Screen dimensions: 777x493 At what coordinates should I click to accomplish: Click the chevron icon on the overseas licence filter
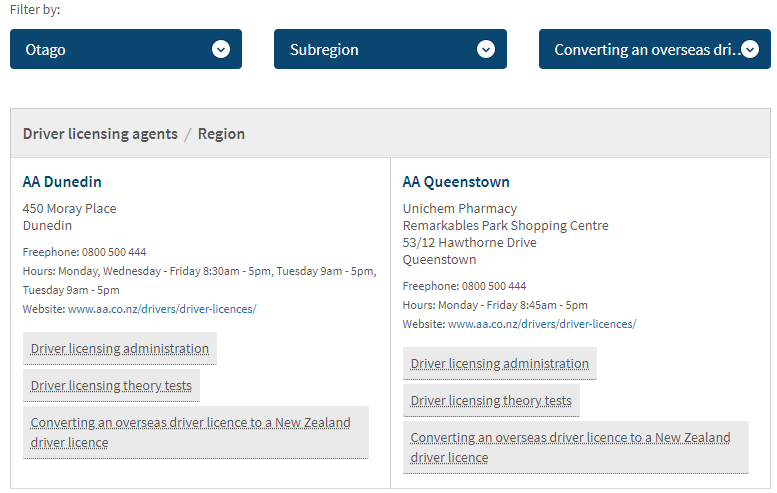[x=750, y=49]
